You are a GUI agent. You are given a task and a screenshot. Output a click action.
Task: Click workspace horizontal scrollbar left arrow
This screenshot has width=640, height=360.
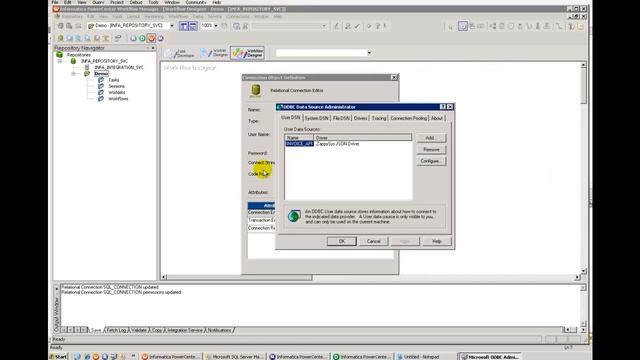coord(164,277)
